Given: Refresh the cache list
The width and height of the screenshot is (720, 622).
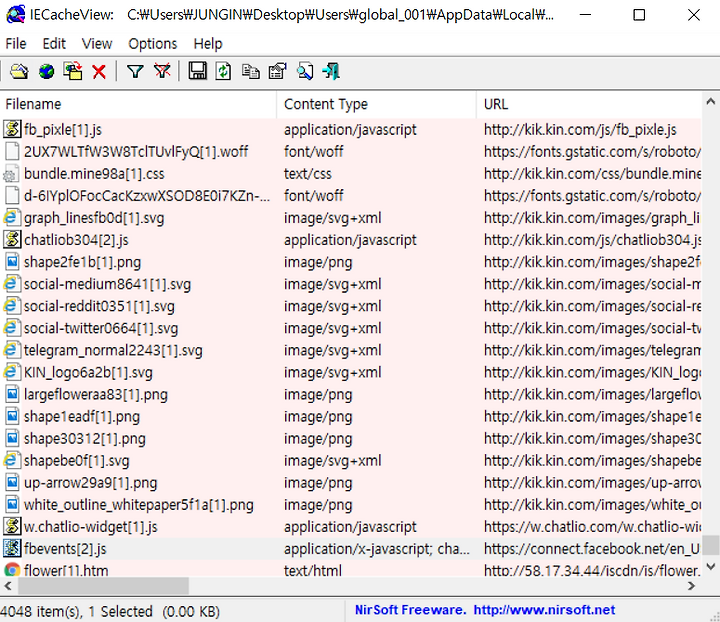Looking at the screenshot, I should (x=224, y=72).
